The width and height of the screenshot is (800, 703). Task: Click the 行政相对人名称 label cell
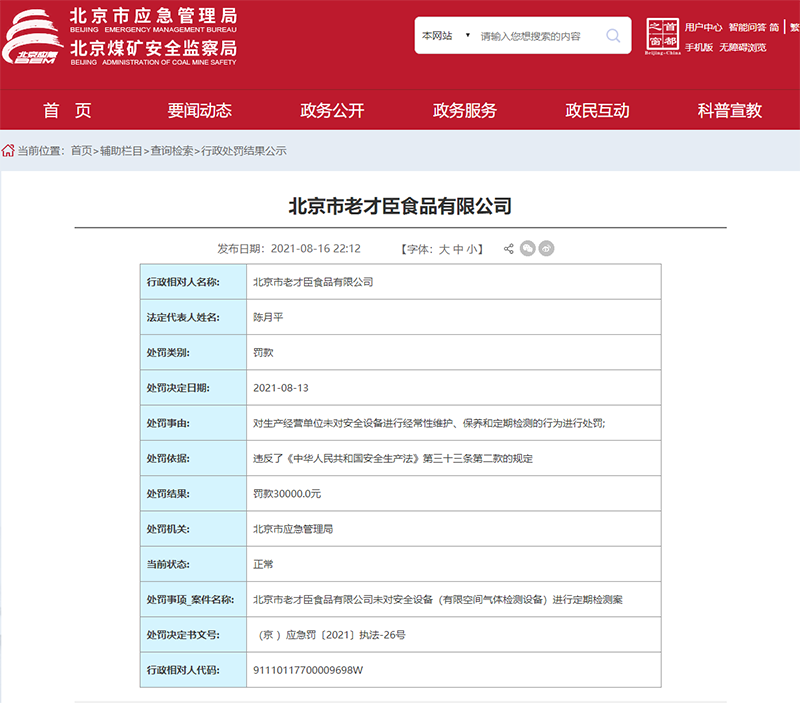click(193, 282)
